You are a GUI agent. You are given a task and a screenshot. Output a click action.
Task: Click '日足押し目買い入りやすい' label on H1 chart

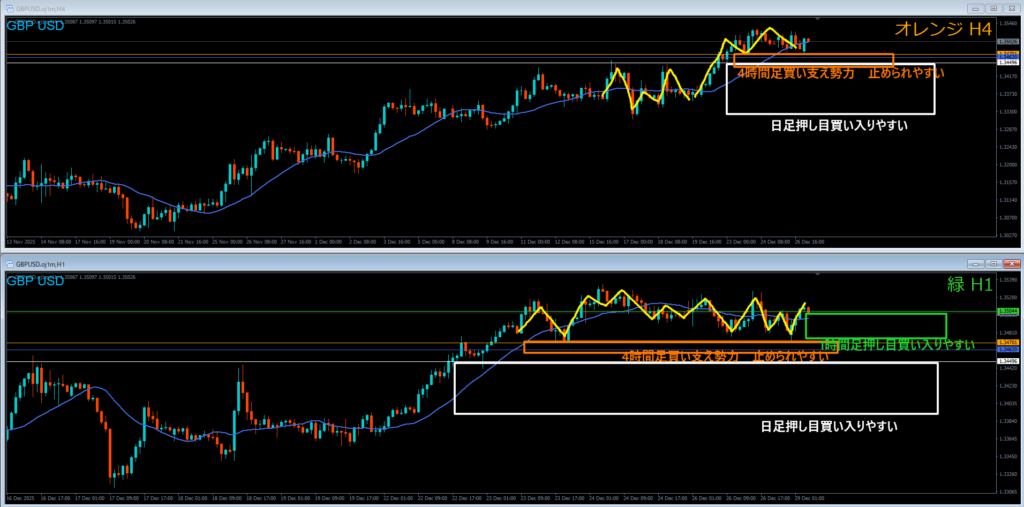tap(829, 427)
